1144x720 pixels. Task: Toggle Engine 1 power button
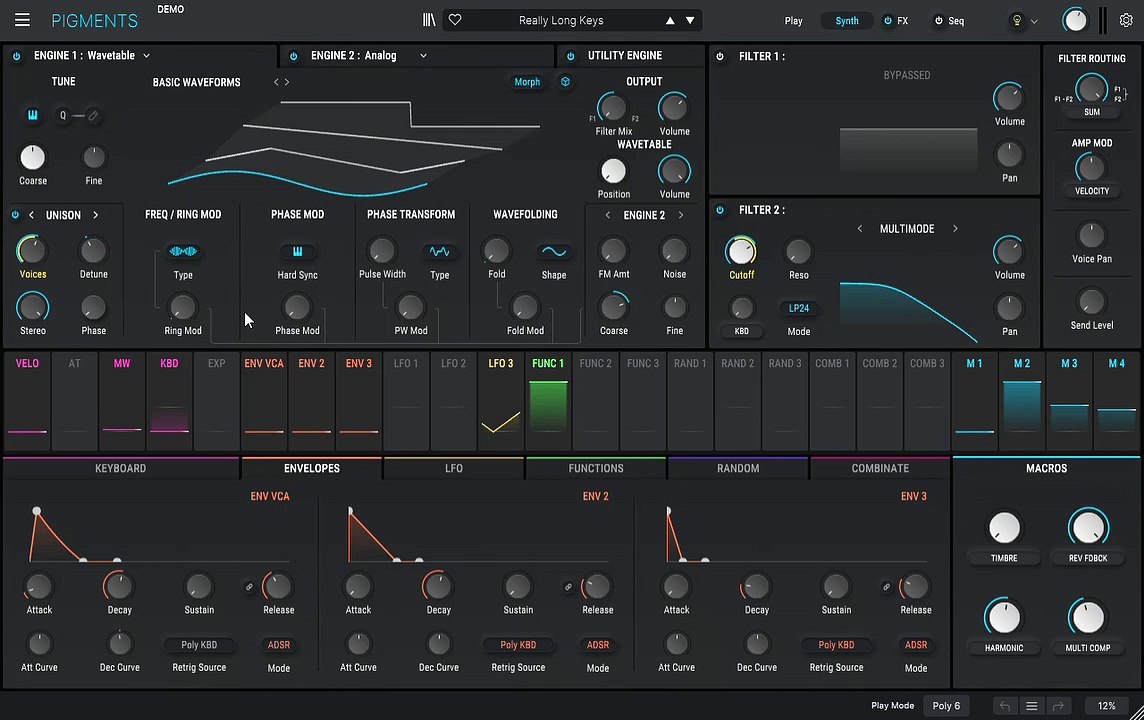(17, 56)
